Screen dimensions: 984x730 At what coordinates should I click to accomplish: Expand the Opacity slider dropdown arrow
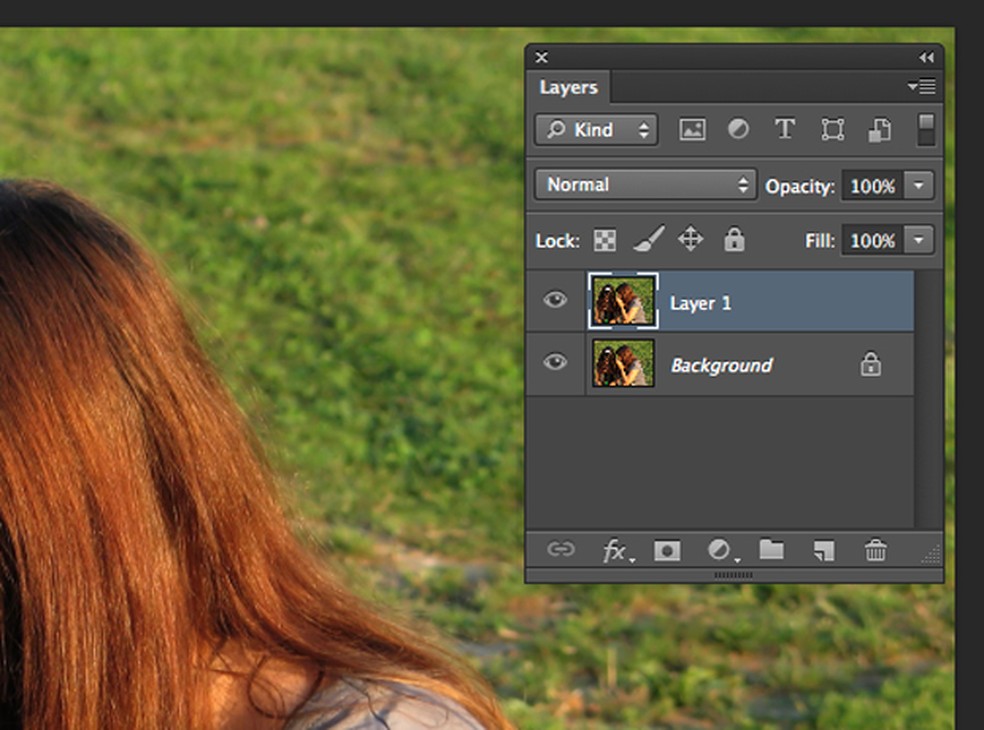coord(918,186)
